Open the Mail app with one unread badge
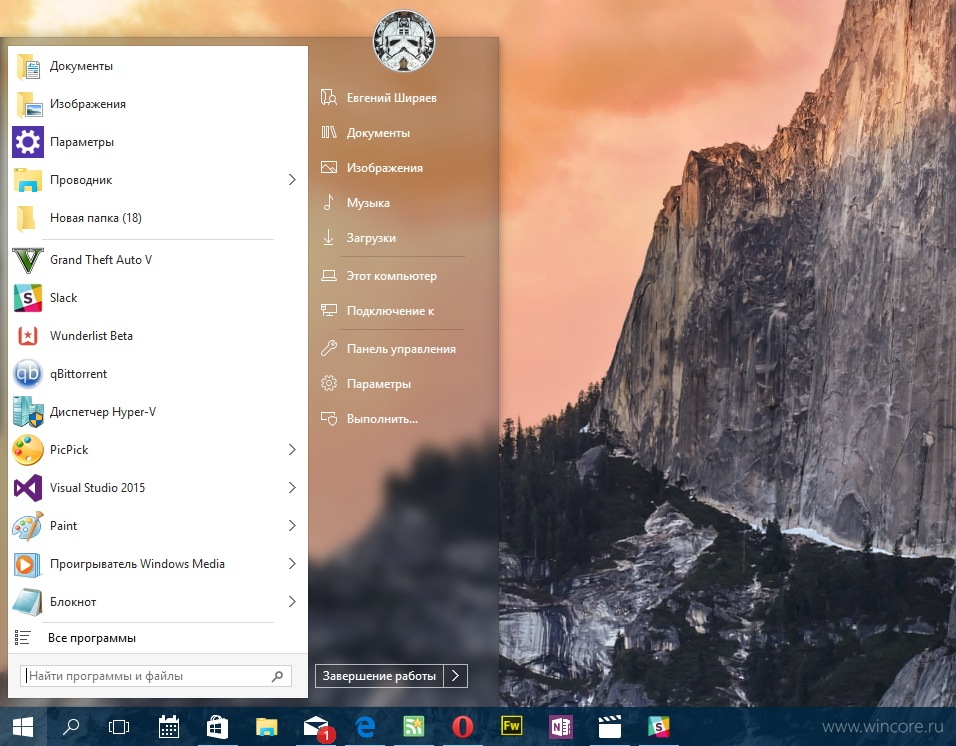The width and height of the screenshot is (956, 746). (x=317, y=726)
